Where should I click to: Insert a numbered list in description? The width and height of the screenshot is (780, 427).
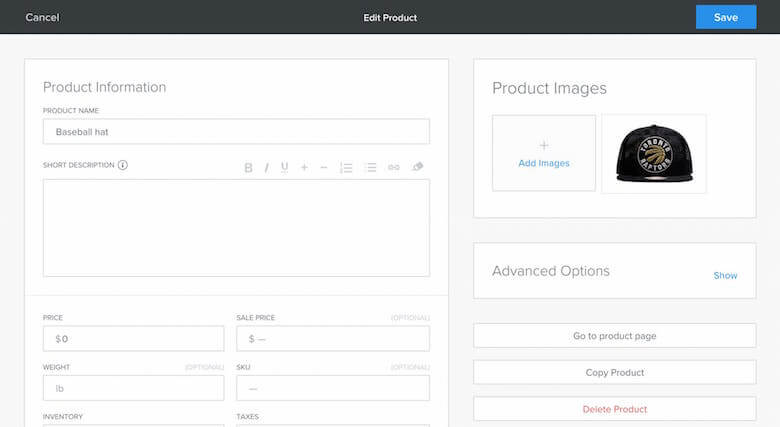point(346,167)
